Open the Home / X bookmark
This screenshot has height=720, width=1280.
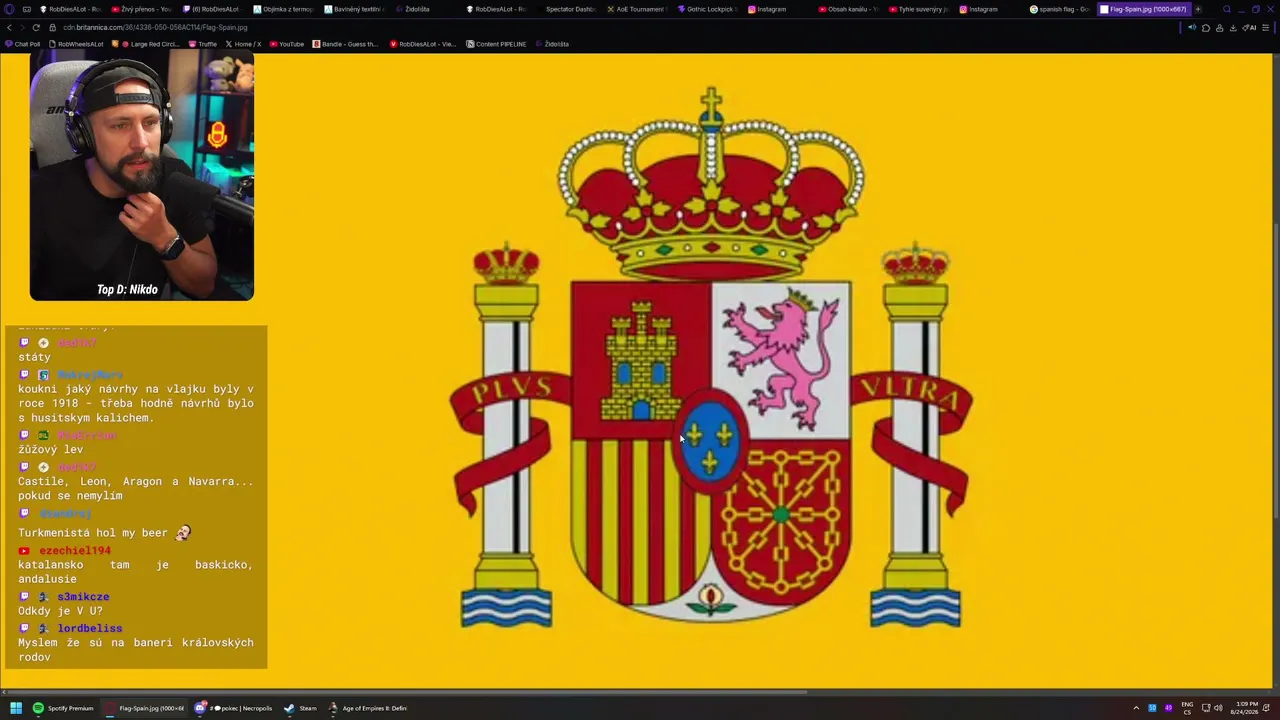(243, 44)
